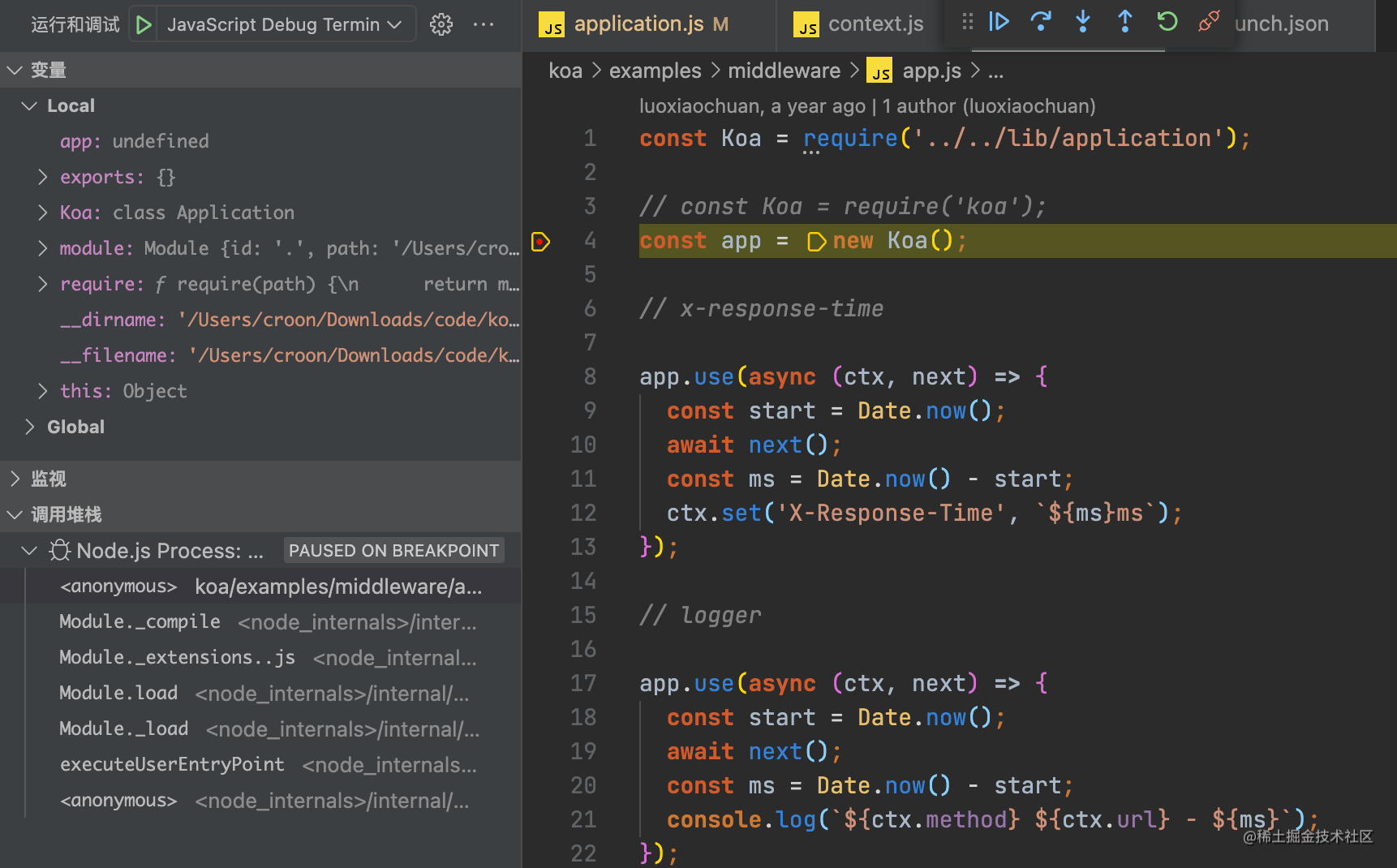Restart the debug session
Screen dimensions: 1397x868
pyautogui.click(x=1167, y=22)
